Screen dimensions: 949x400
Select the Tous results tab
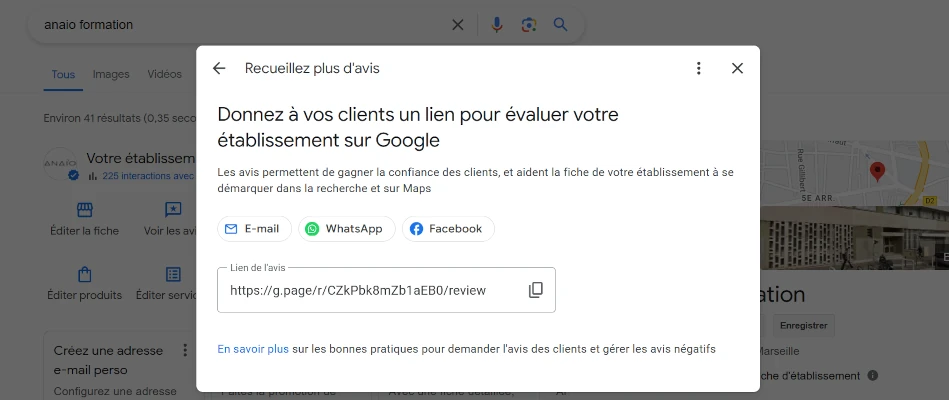63,74
